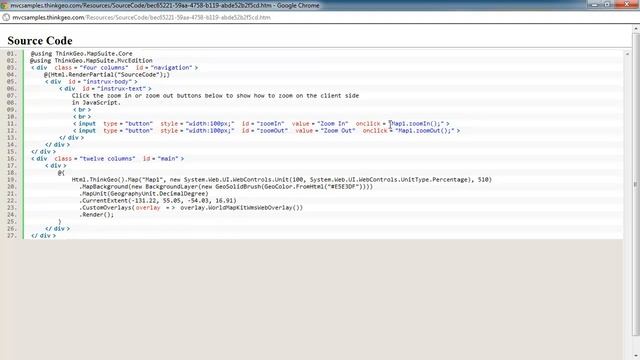Click 'in JavaScript.' on line 08
Viewport: 640px width, 360px height.
click(x=96, y=102)
